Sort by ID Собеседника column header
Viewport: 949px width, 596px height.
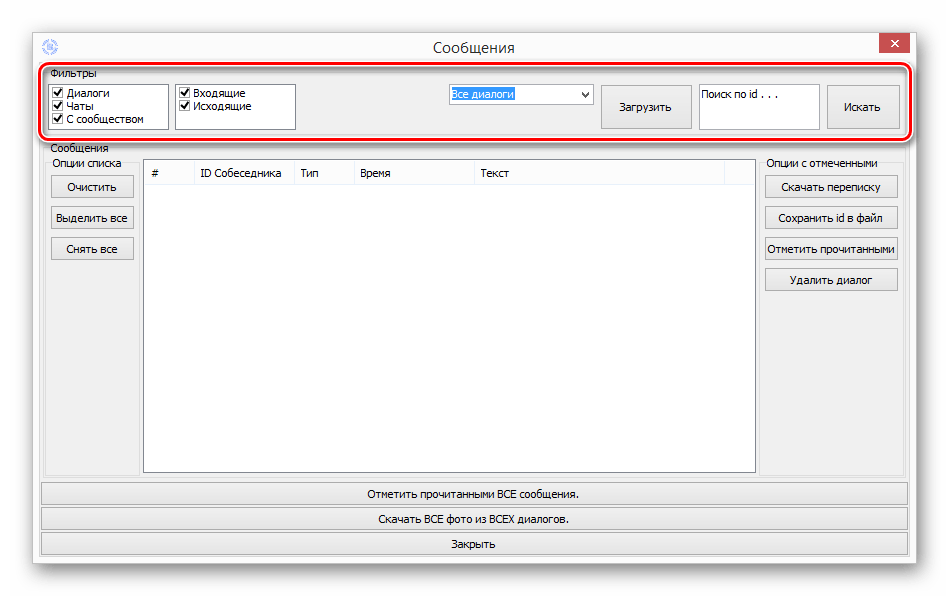pyautogui.click(x=241, y=173)
